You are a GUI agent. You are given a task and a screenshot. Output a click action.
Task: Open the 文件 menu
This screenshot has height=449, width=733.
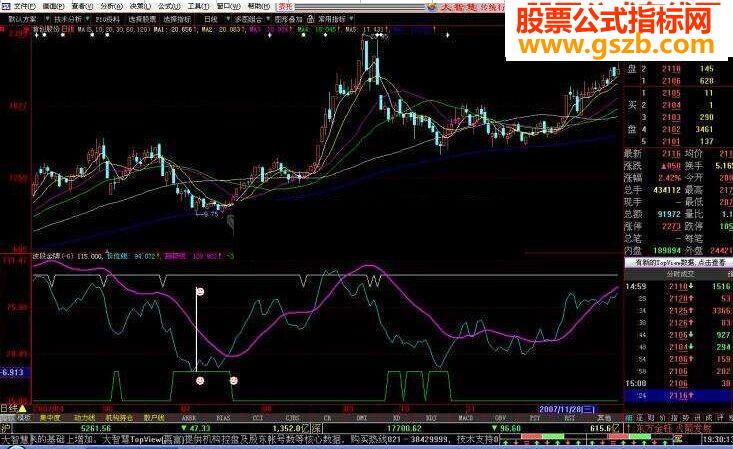pos(25,6)
